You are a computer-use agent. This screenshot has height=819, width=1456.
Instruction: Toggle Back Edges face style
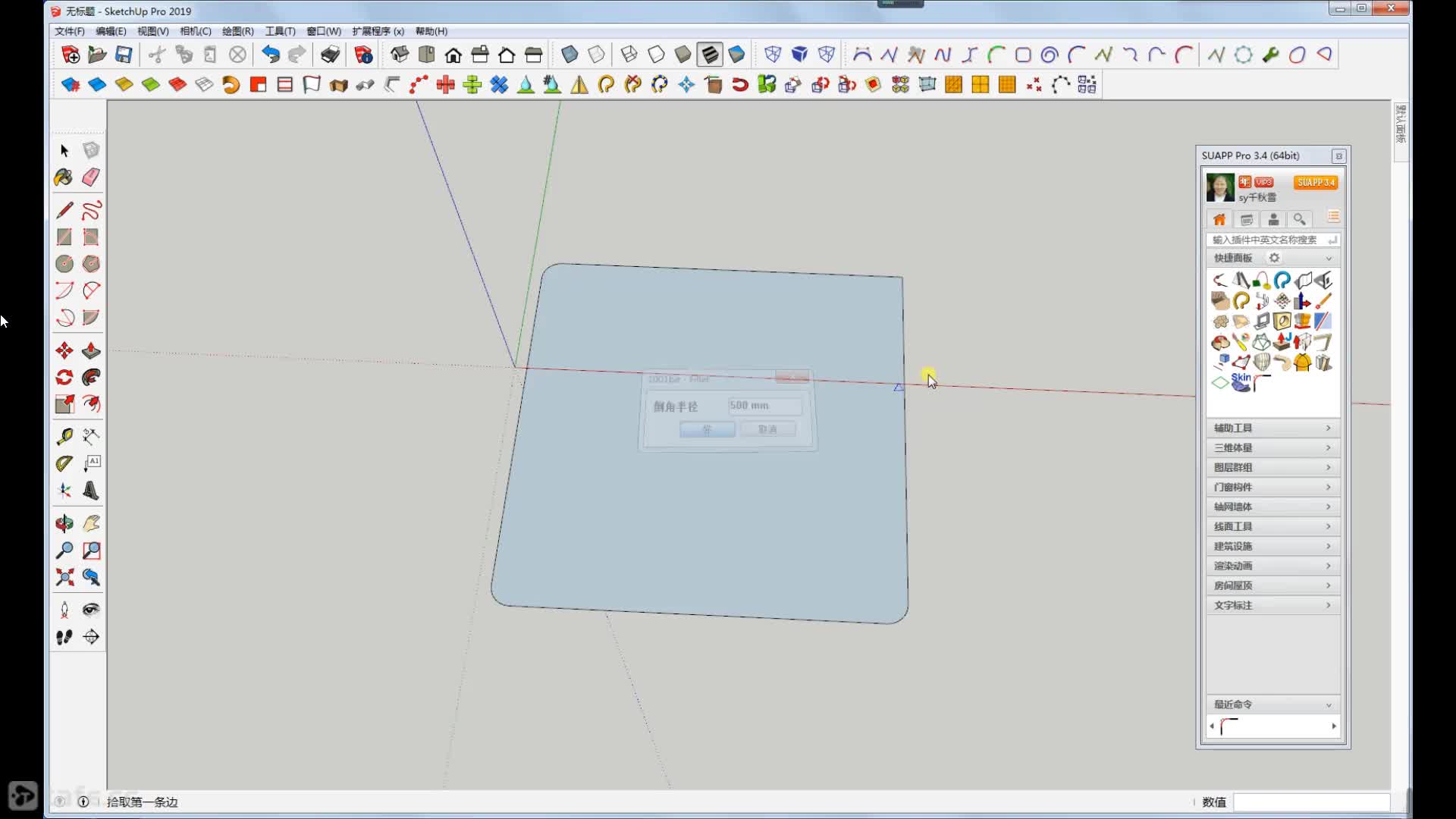tap(597, 55)
